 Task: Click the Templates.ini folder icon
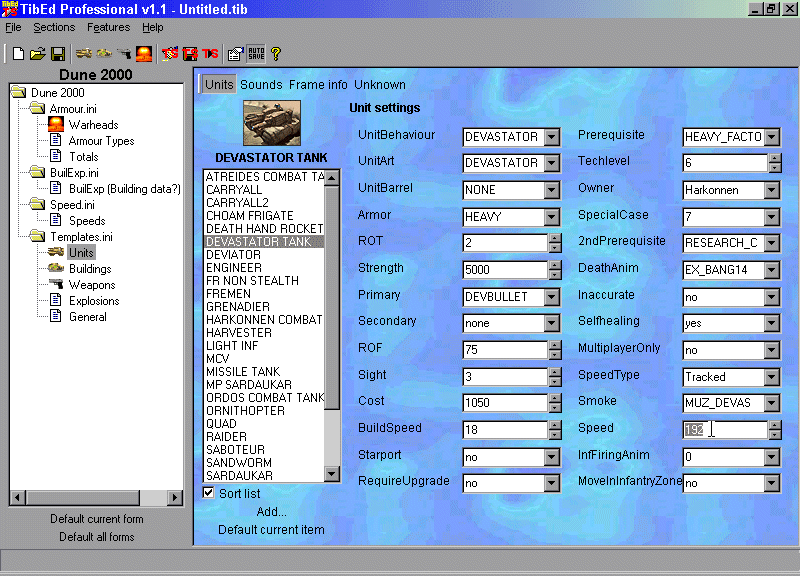coord(37,236)
